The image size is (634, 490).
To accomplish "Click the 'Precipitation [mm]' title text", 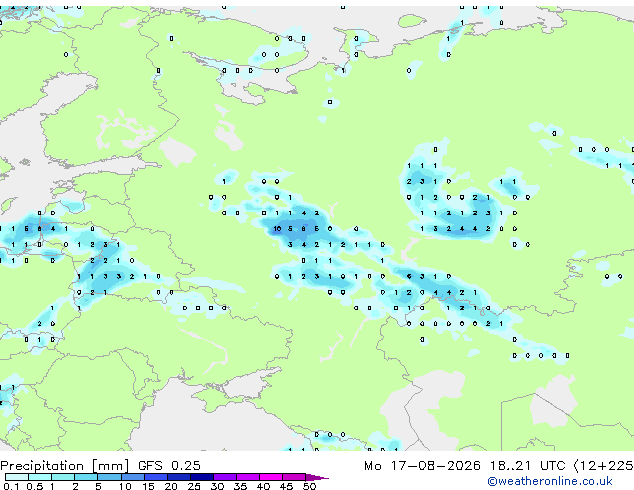I will coord(65,466).
